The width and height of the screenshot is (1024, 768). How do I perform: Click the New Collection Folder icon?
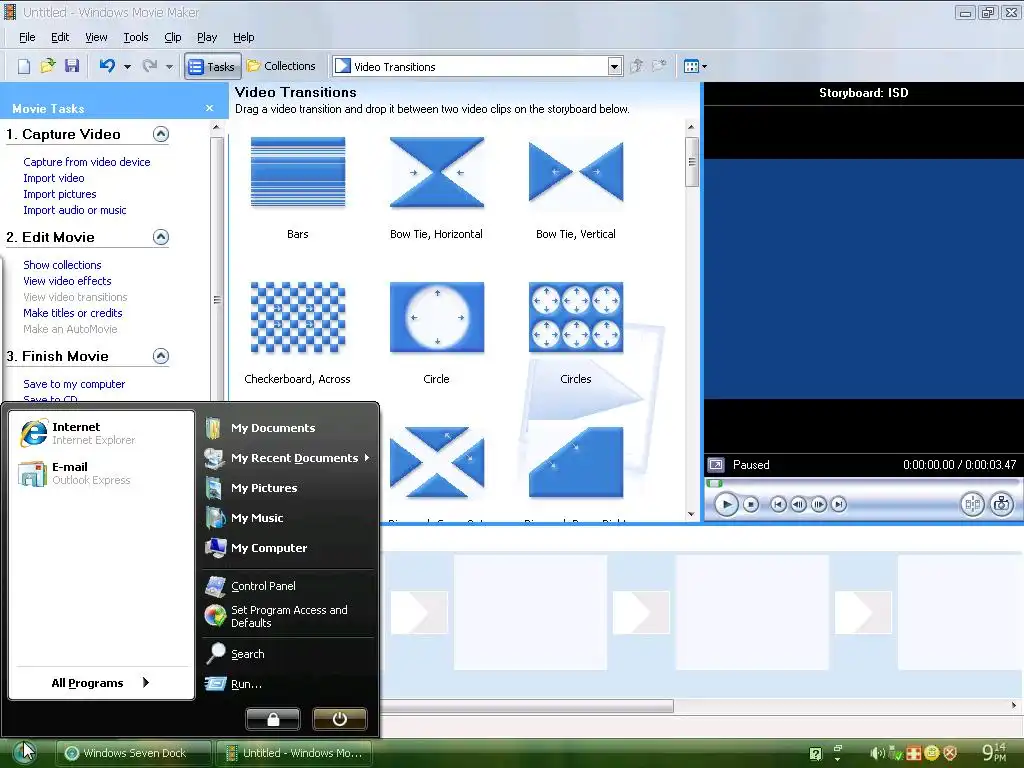[x=659, y=66]
